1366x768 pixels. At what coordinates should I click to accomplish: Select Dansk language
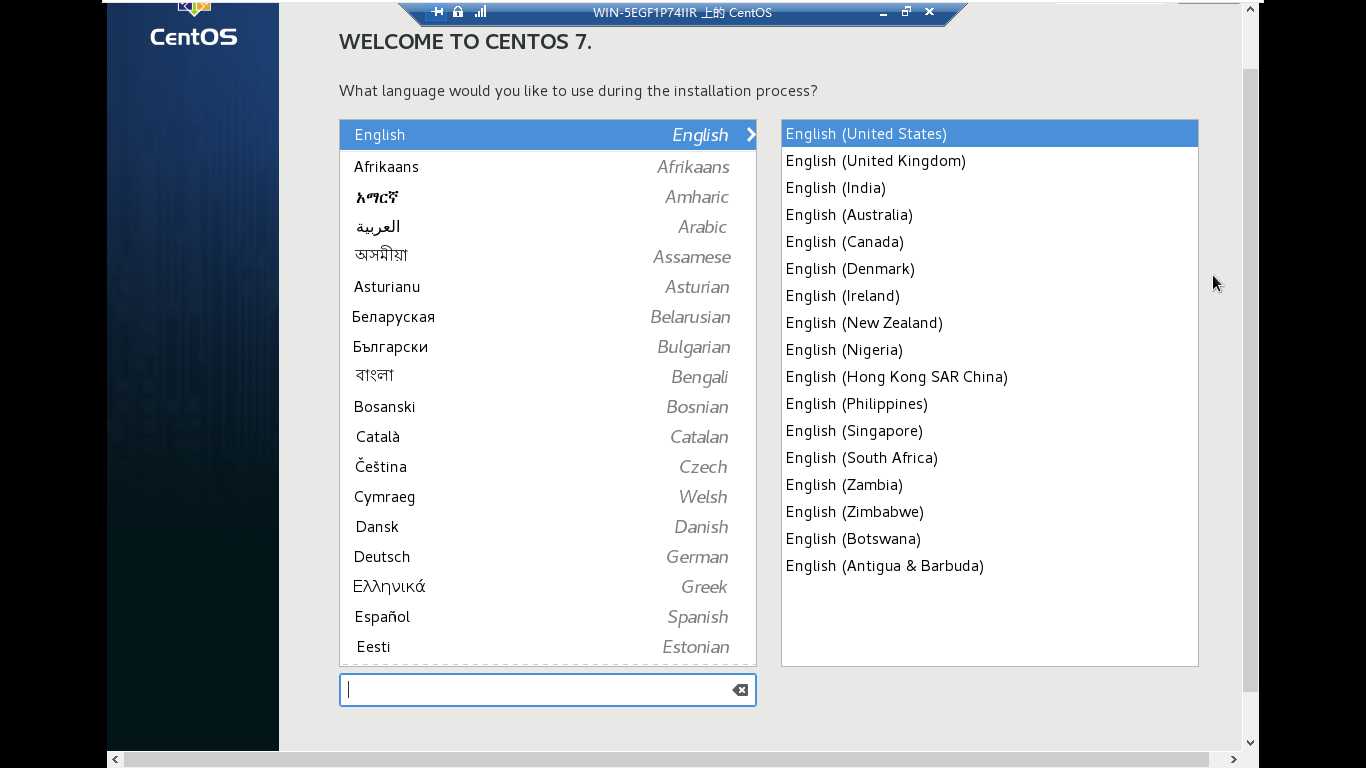coord(548,527)
